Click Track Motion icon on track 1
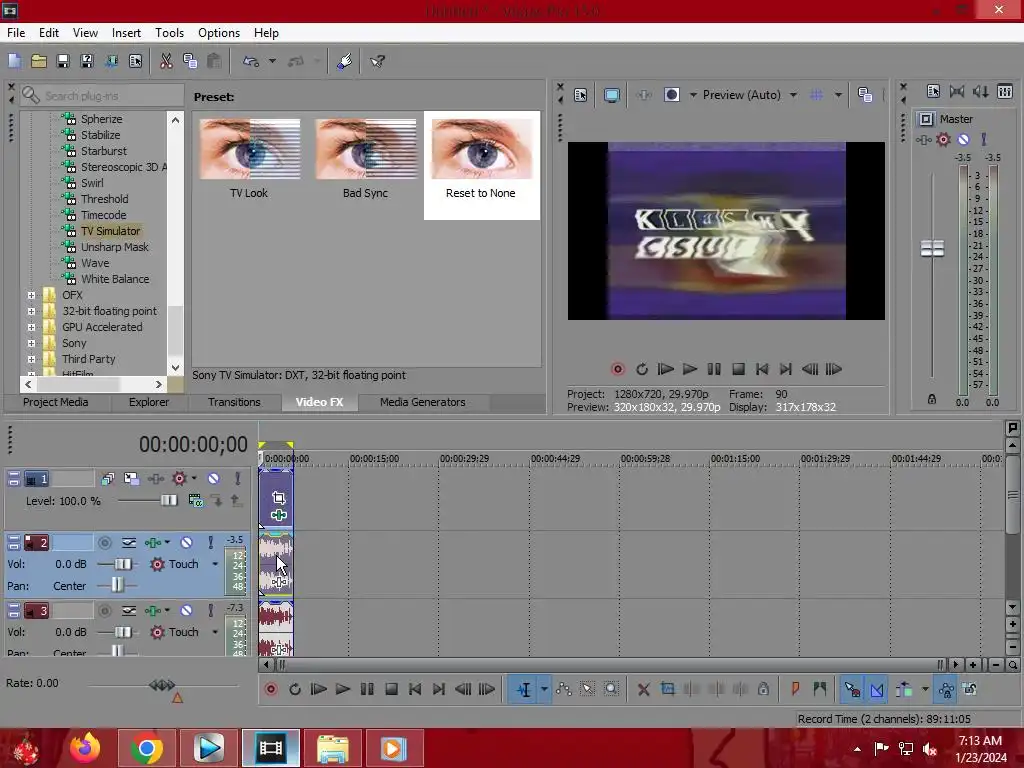This screenshot has height=768, width=1024. point(131,479)
